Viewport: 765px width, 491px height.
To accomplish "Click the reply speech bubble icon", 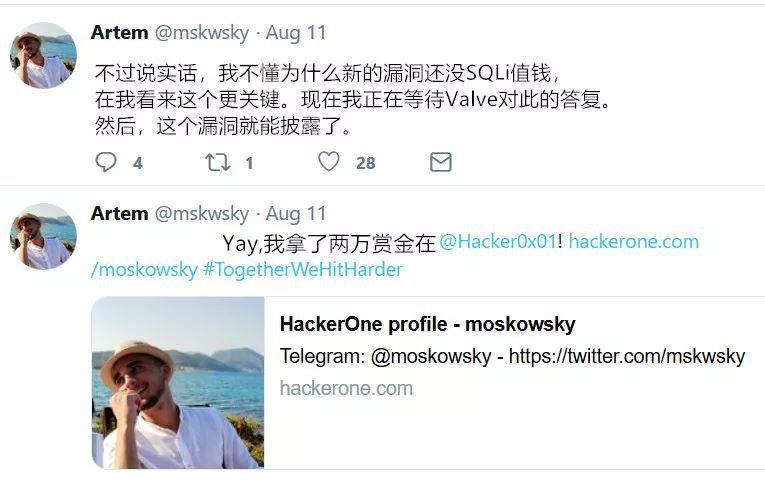I will point(106,162).
